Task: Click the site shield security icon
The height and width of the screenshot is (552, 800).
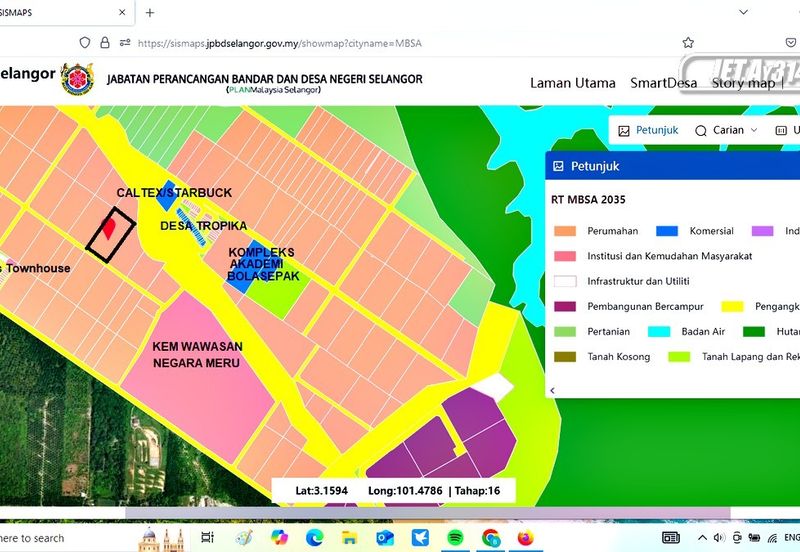Action: (x=86, y=43)
